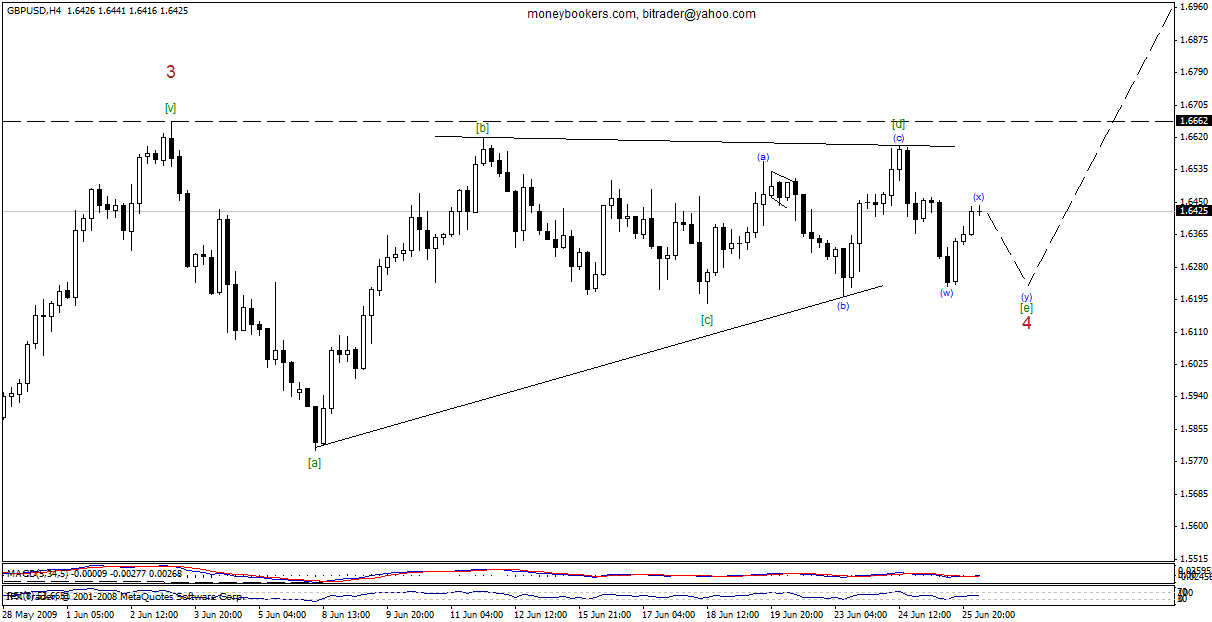Image resolution: width=1212 pixels, height=622 pixels.
Task: Select the [e] wave label
Action: [1026, 308]
